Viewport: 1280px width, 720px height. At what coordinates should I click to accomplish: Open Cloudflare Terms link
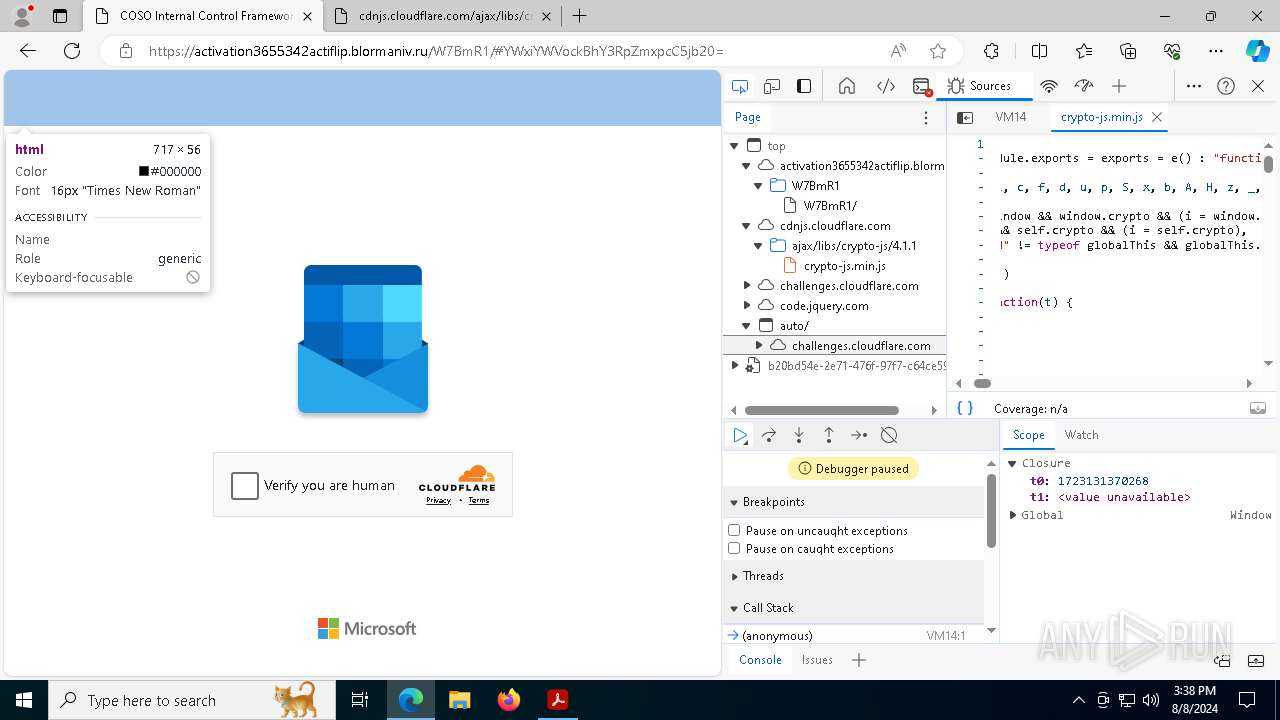(x=479, y=500)
